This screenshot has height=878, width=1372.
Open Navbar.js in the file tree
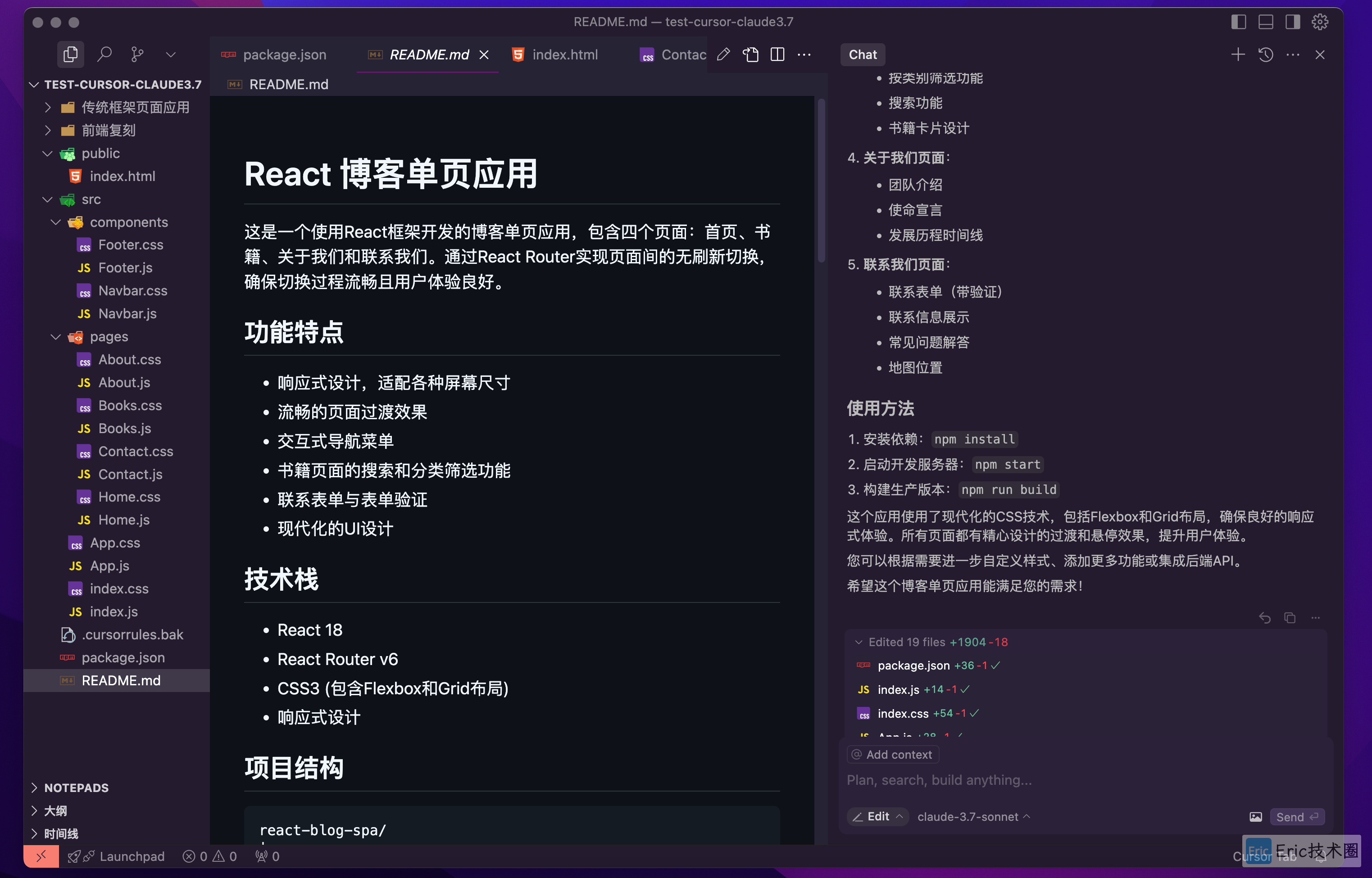pos(116,313)
